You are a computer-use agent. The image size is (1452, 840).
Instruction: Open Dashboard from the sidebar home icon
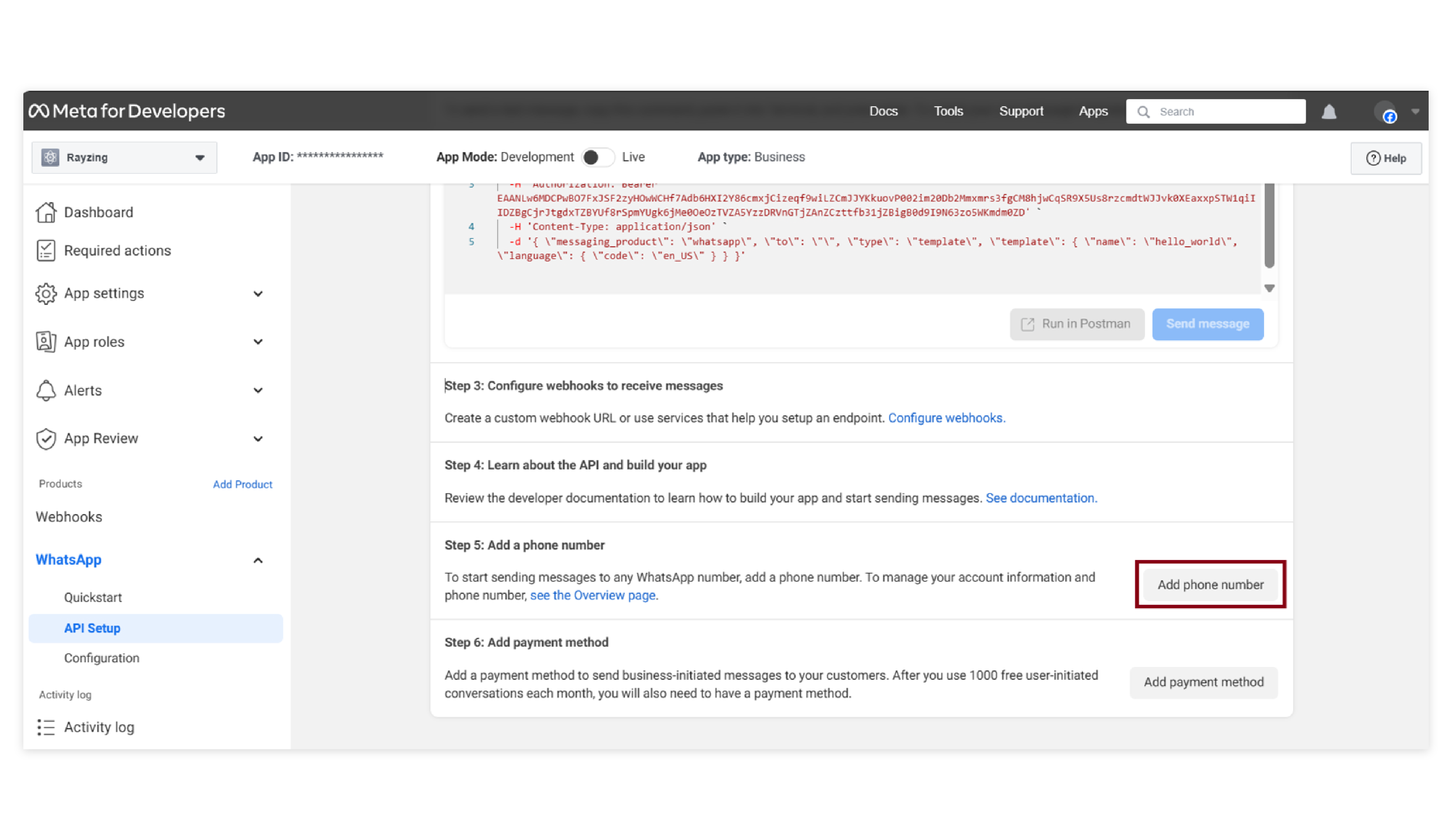[x=46, y=212]
